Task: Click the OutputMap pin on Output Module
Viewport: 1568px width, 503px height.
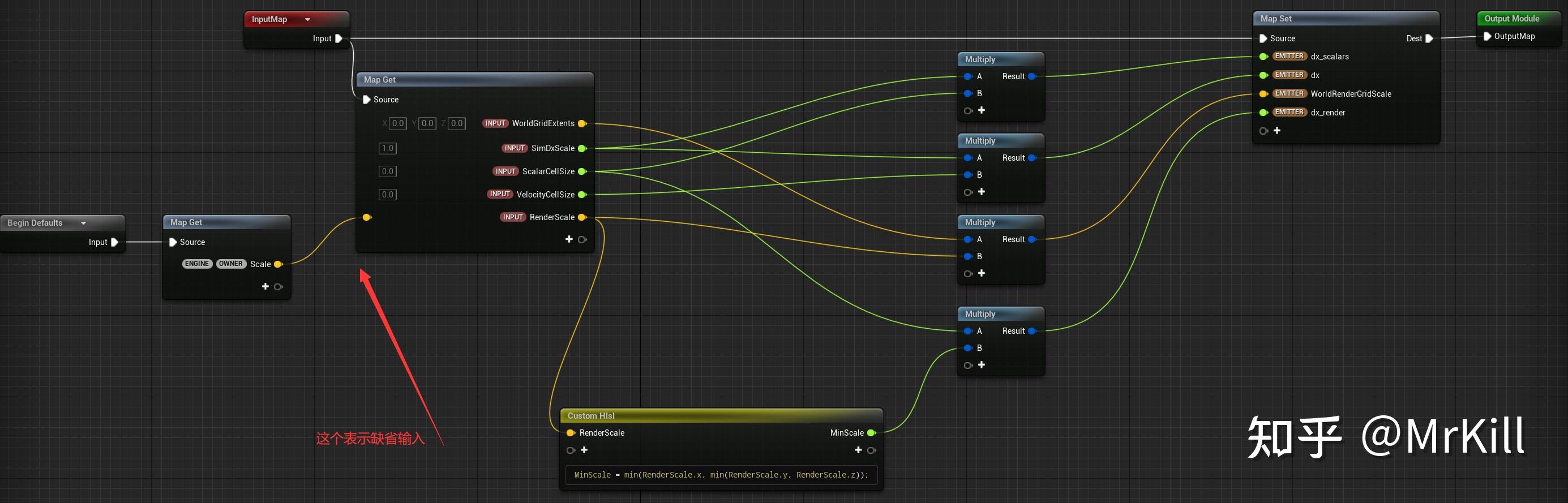Action: click(x=1487, y=36)
